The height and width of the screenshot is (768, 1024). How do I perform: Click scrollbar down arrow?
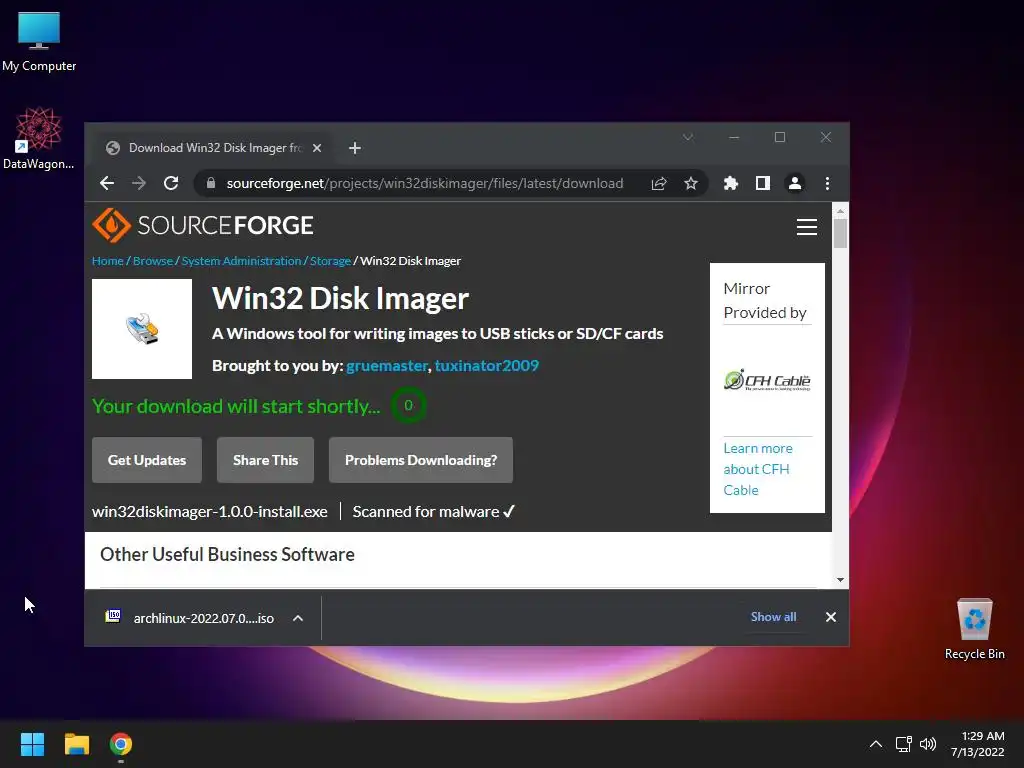[840, 580]
